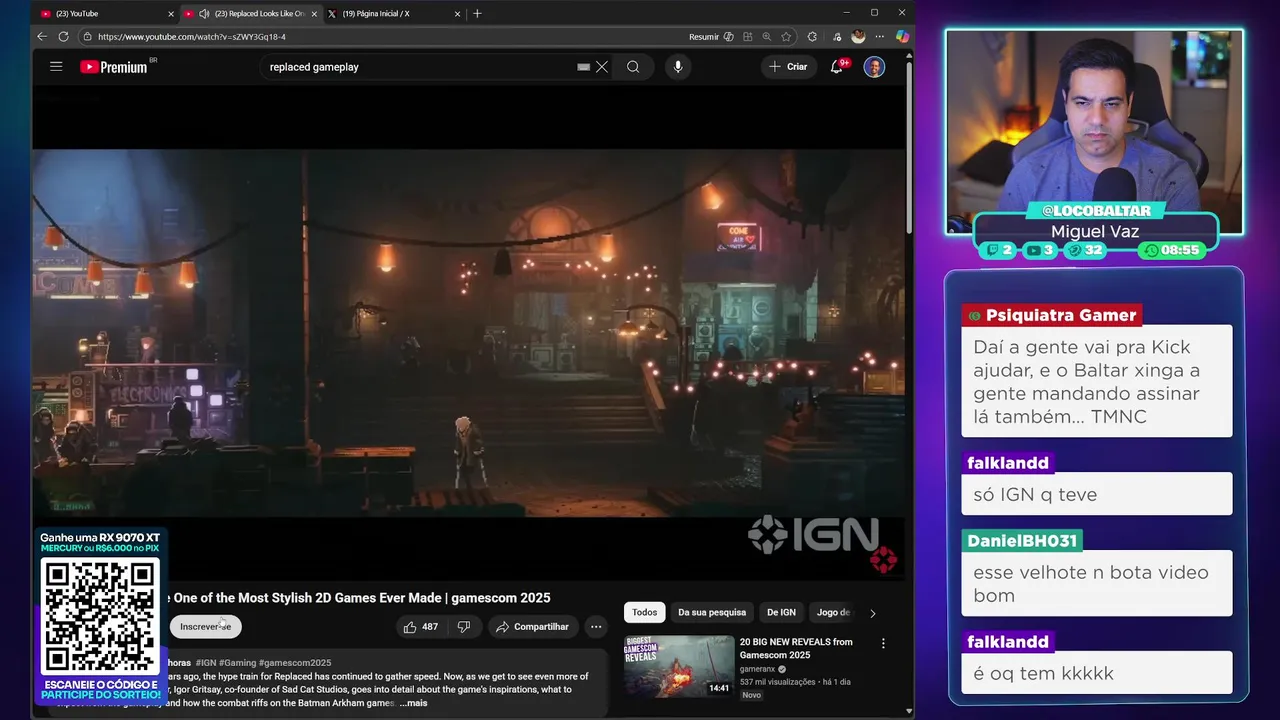Dislike the video with thumbs down
Image resolution: width=1280 pixels, height=720 pixels.
pos(464,627)
